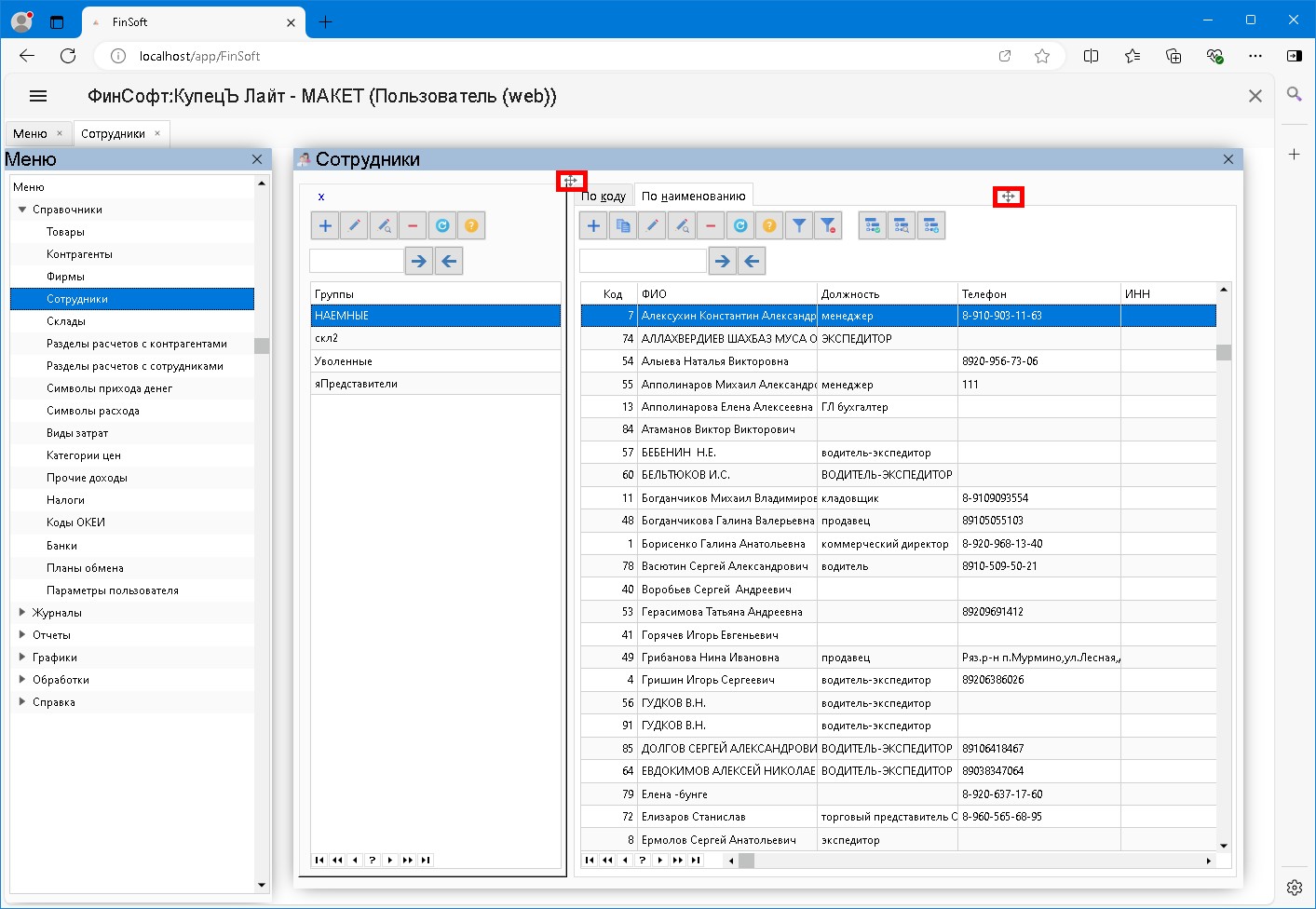
Task: Click the help icon in groups toolbar
Action: tap(471, 225)
